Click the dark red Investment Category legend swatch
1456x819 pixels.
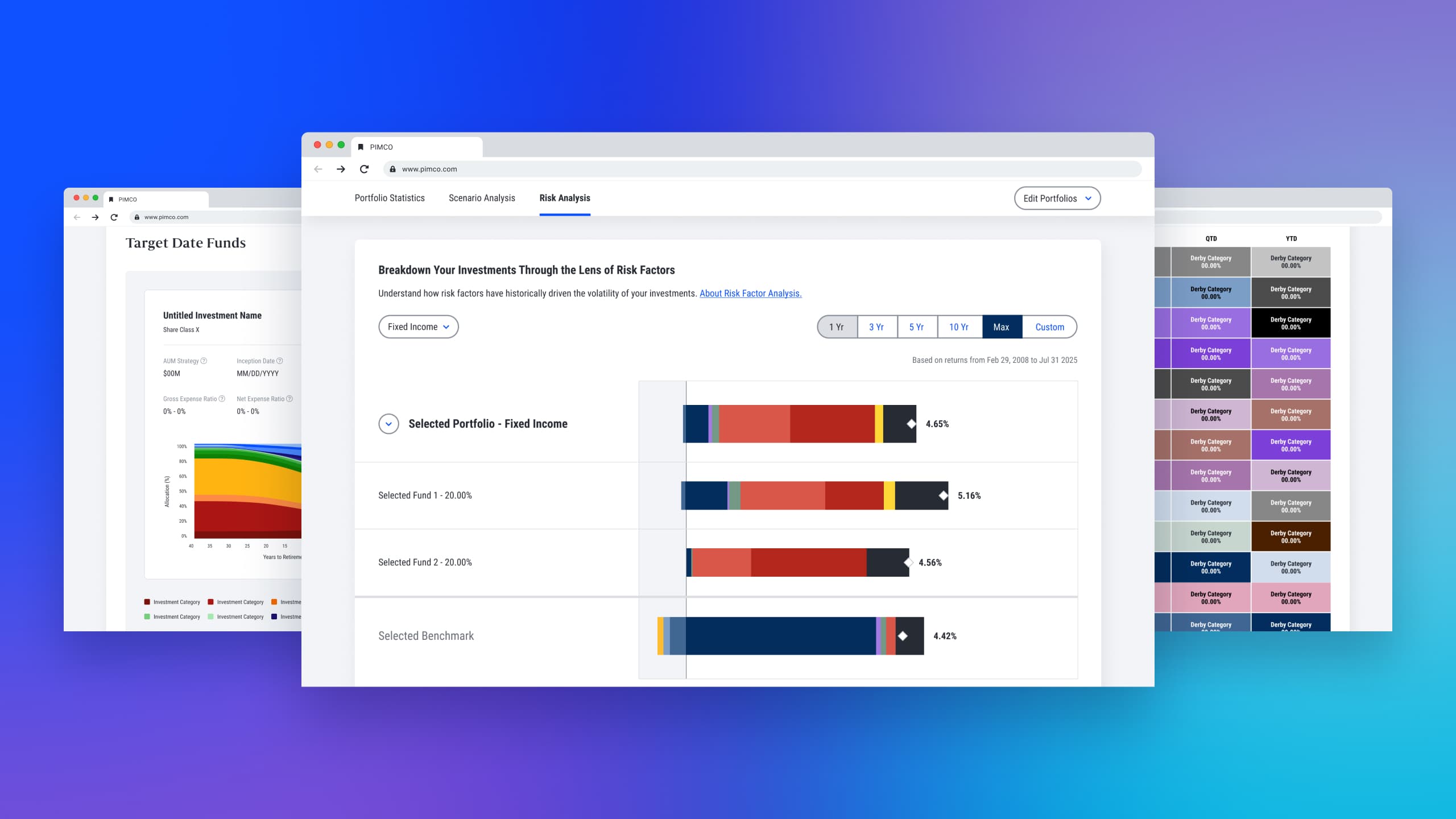pos(147,602)
